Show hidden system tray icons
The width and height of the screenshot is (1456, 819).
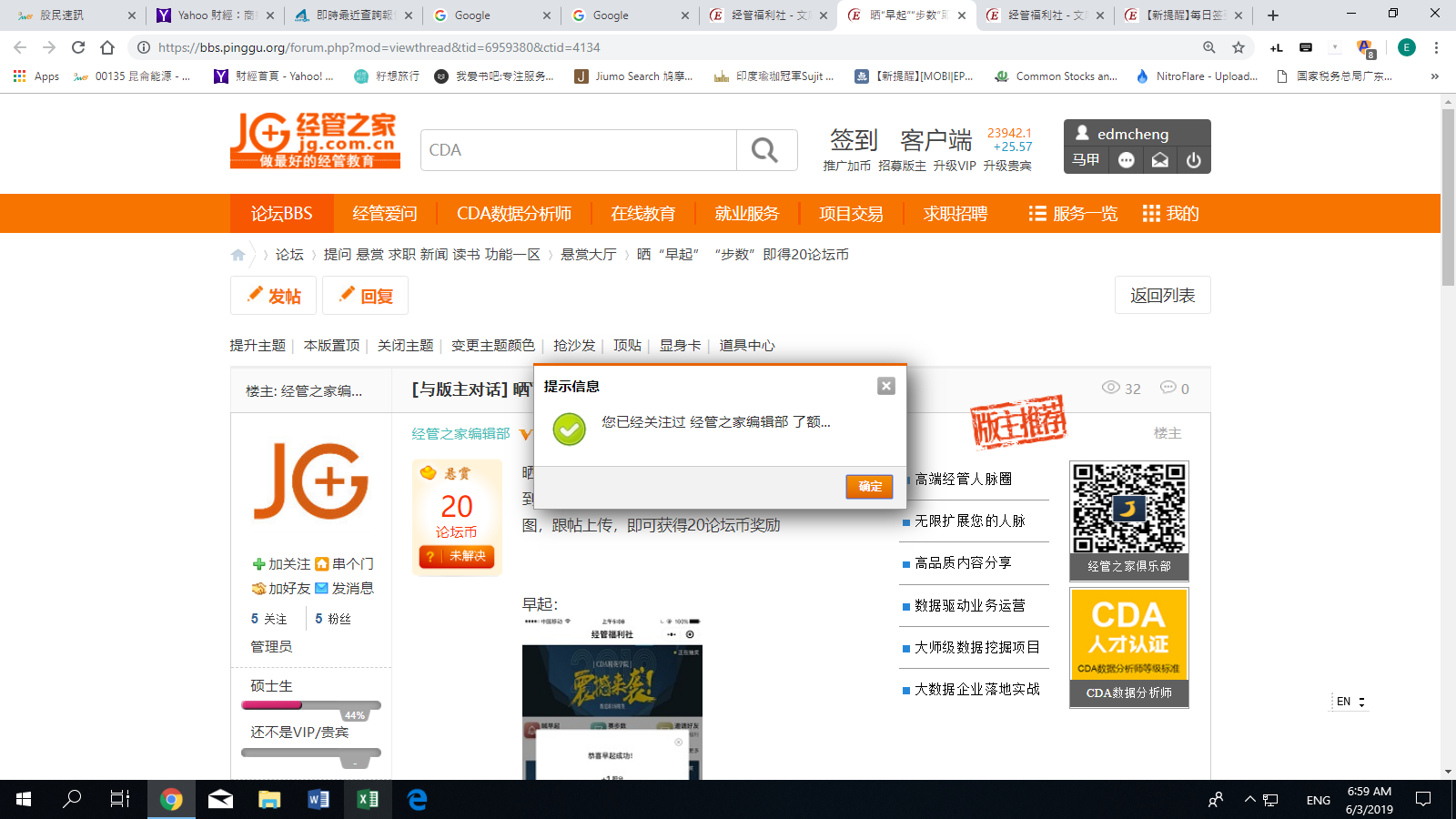(1250, 799)
